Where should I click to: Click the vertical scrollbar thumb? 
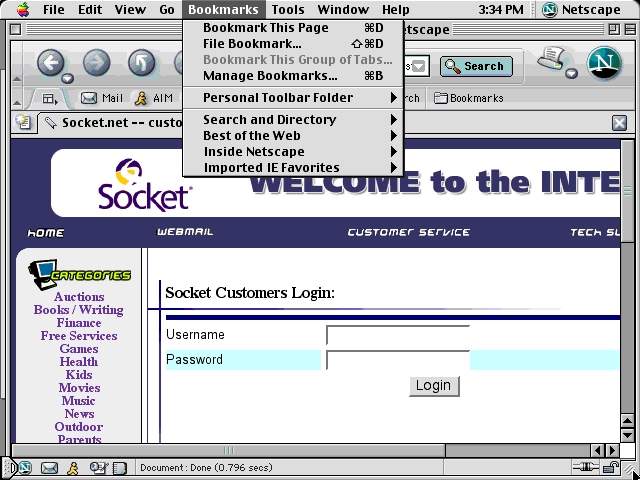coord(627,191)
